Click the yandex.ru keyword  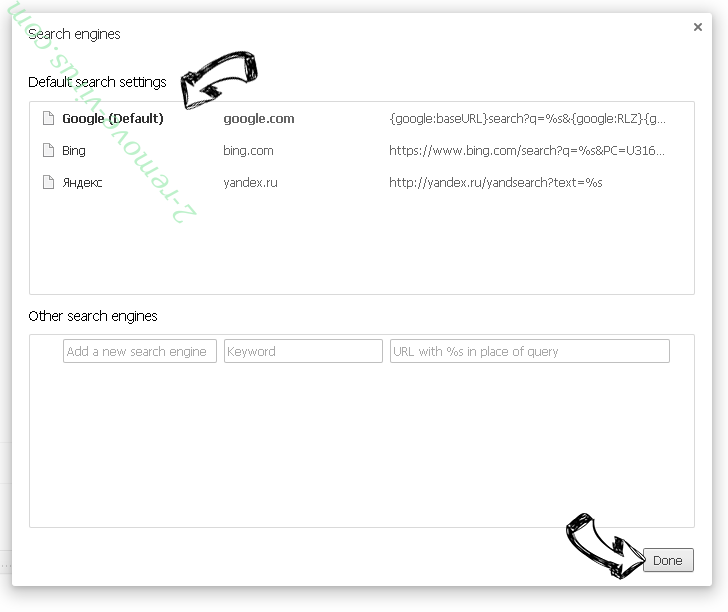250,183
